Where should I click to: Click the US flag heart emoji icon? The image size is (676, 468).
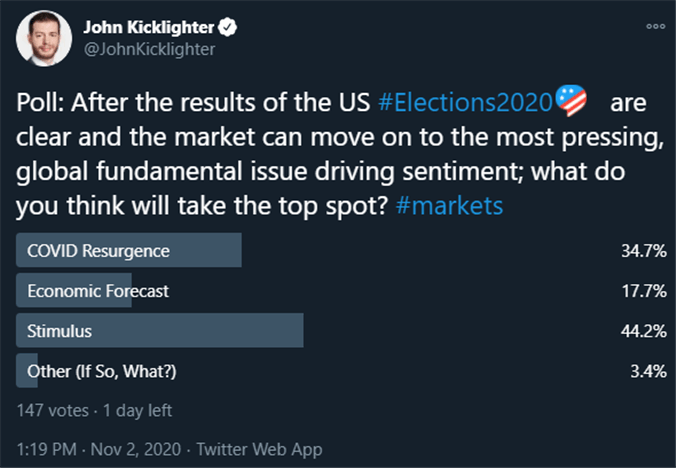click(571, 101)
